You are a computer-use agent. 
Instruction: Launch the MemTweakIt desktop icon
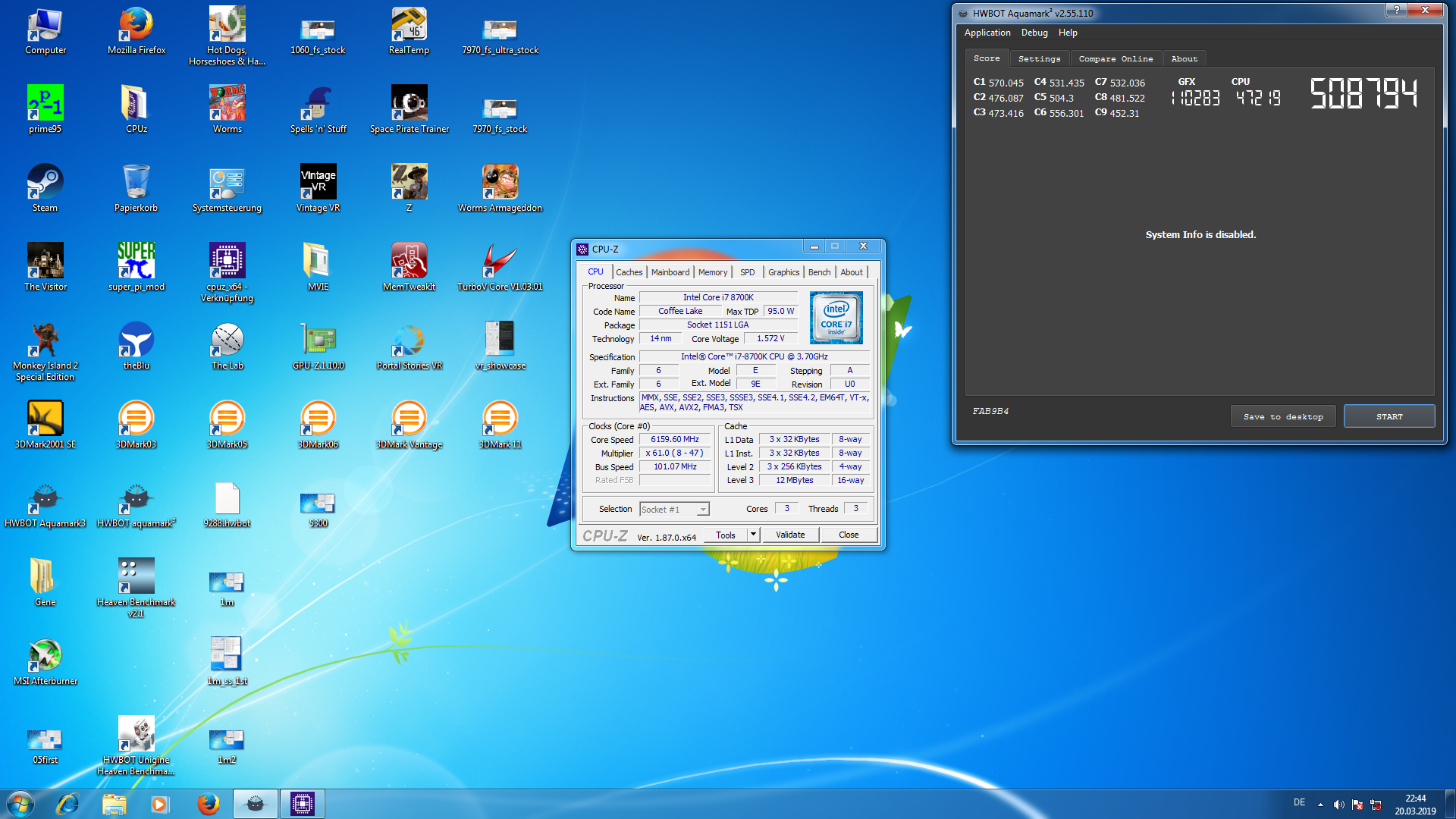(409, 267)
